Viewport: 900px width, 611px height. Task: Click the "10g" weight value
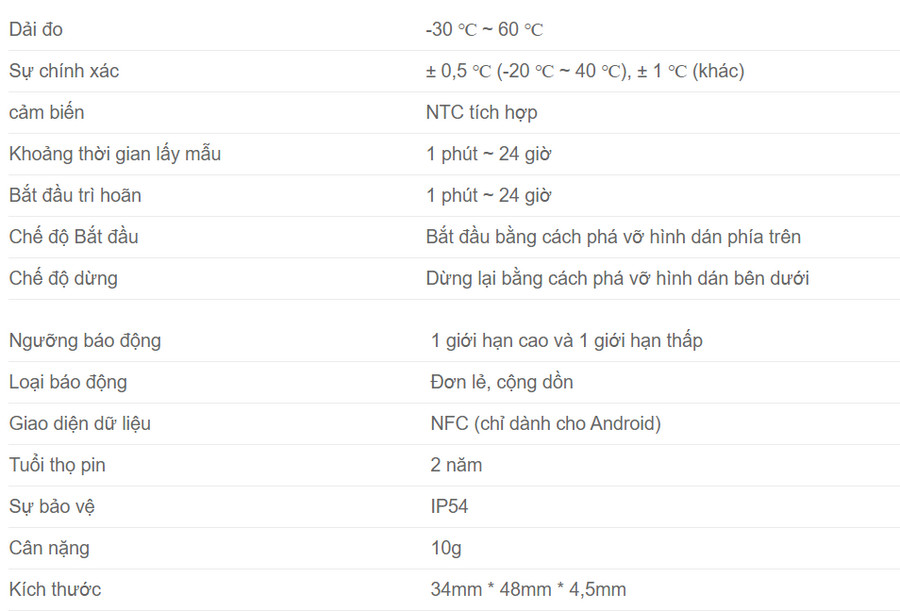[x=446, y=548]
